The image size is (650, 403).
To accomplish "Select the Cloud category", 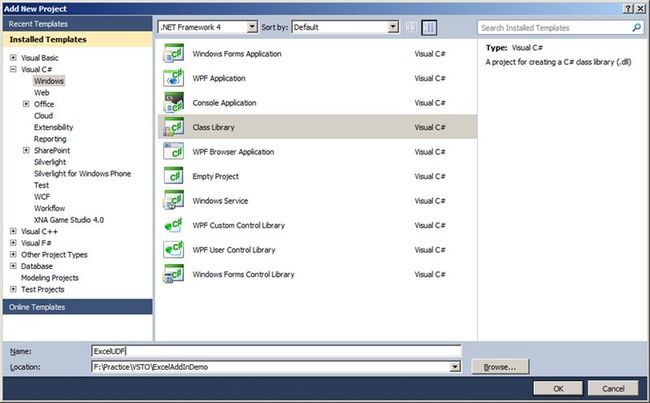I will pyautogui.click(x=44, y=116).
